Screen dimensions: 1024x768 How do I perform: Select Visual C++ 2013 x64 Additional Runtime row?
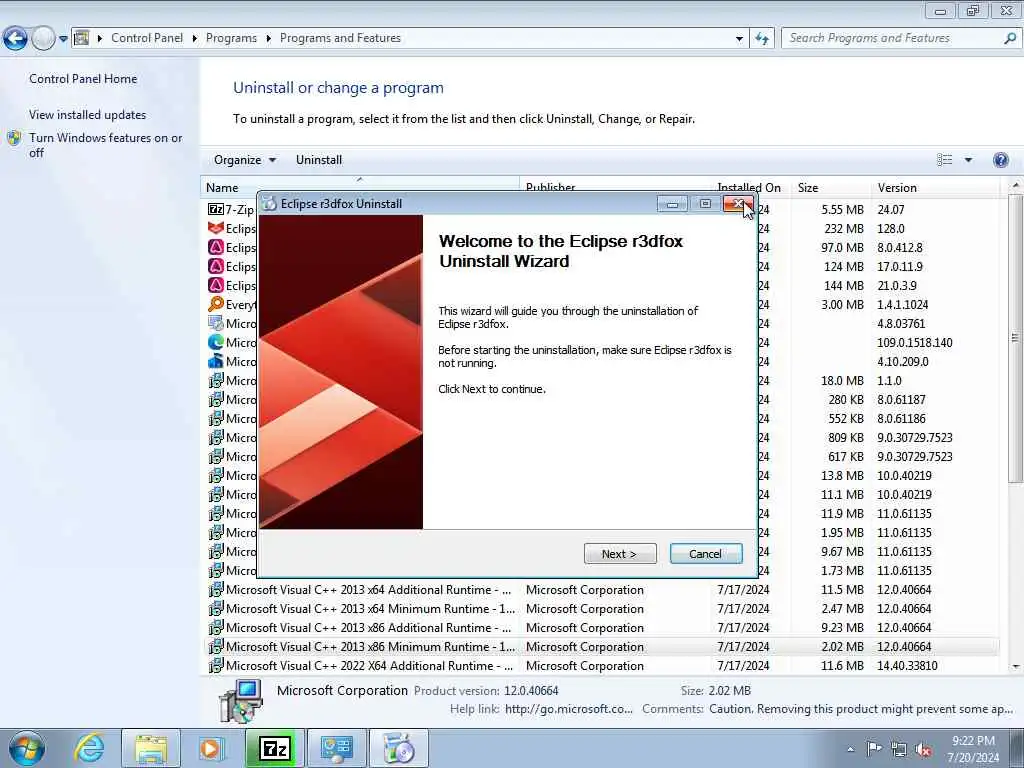[x=600, y=590]
